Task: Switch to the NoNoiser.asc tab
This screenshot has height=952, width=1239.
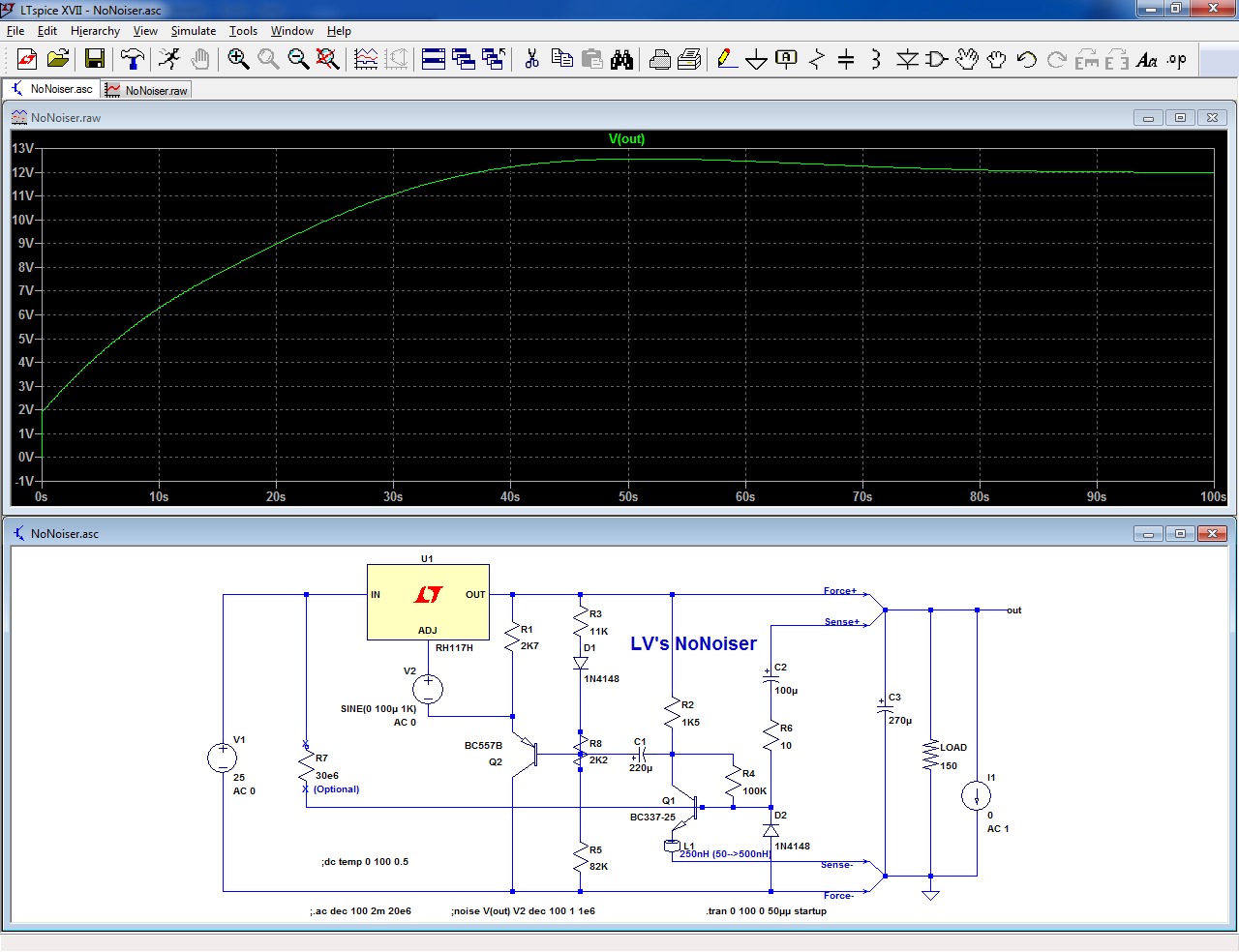Action: 52,89
